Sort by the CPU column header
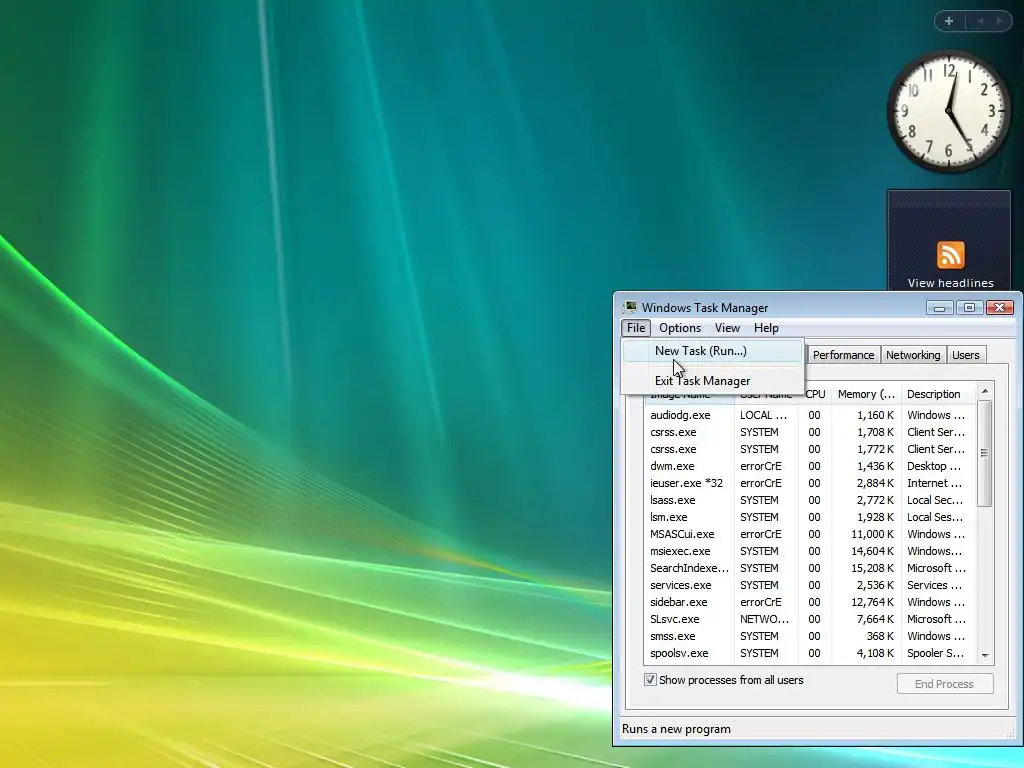 coord(815,394)
